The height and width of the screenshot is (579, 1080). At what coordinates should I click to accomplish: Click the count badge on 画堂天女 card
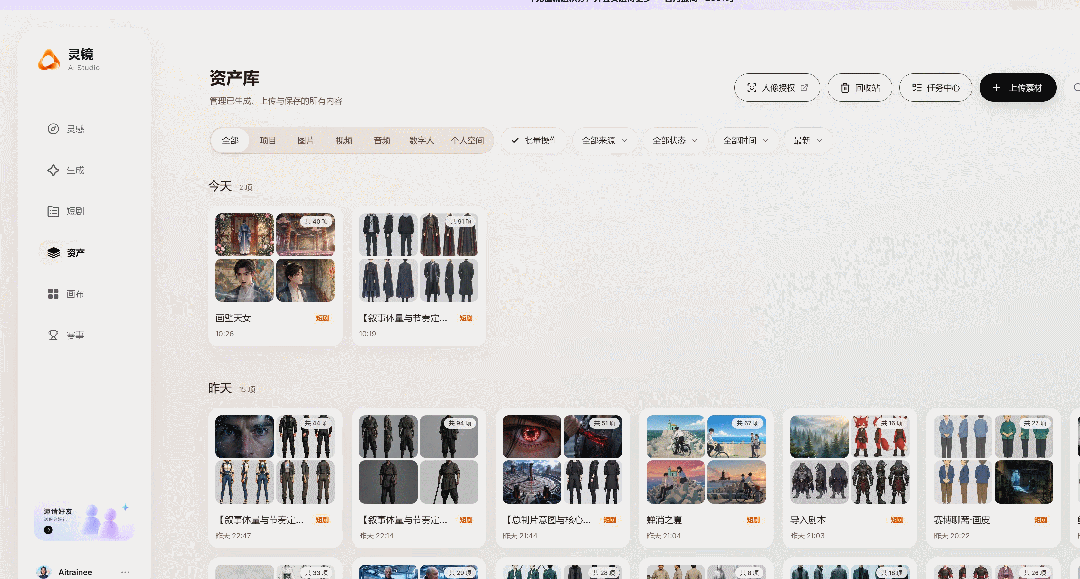[x=316, y=222]
